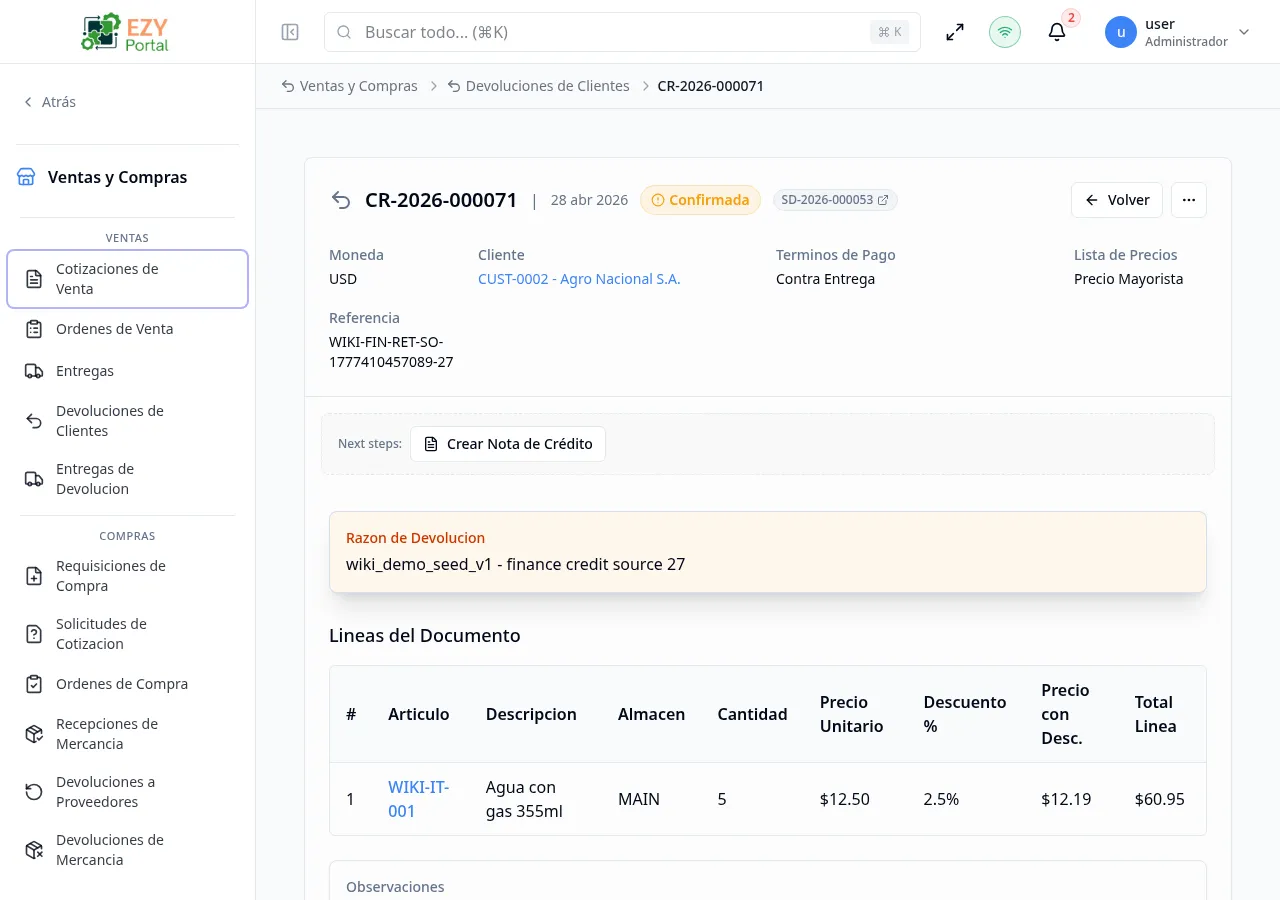1280x900 pixels.
Task: Open the notifications bell
Action: click(1057, 32)
